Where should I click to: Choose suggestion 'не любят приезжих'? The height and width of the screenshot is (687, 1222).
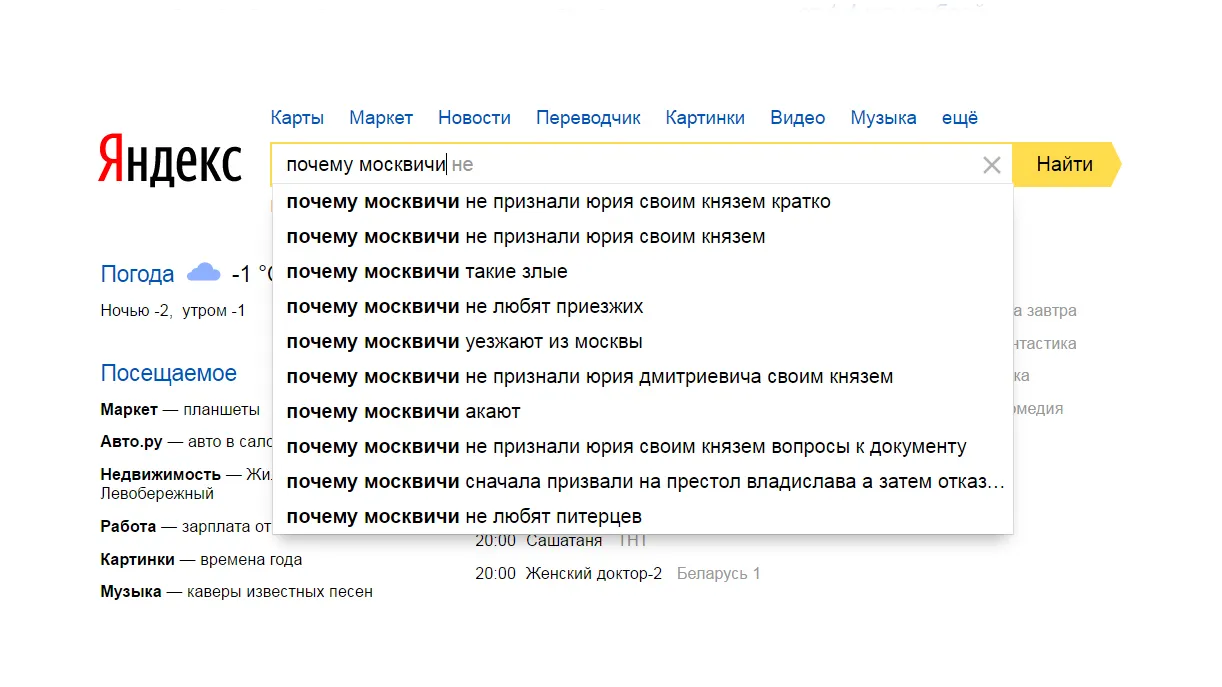642,307
